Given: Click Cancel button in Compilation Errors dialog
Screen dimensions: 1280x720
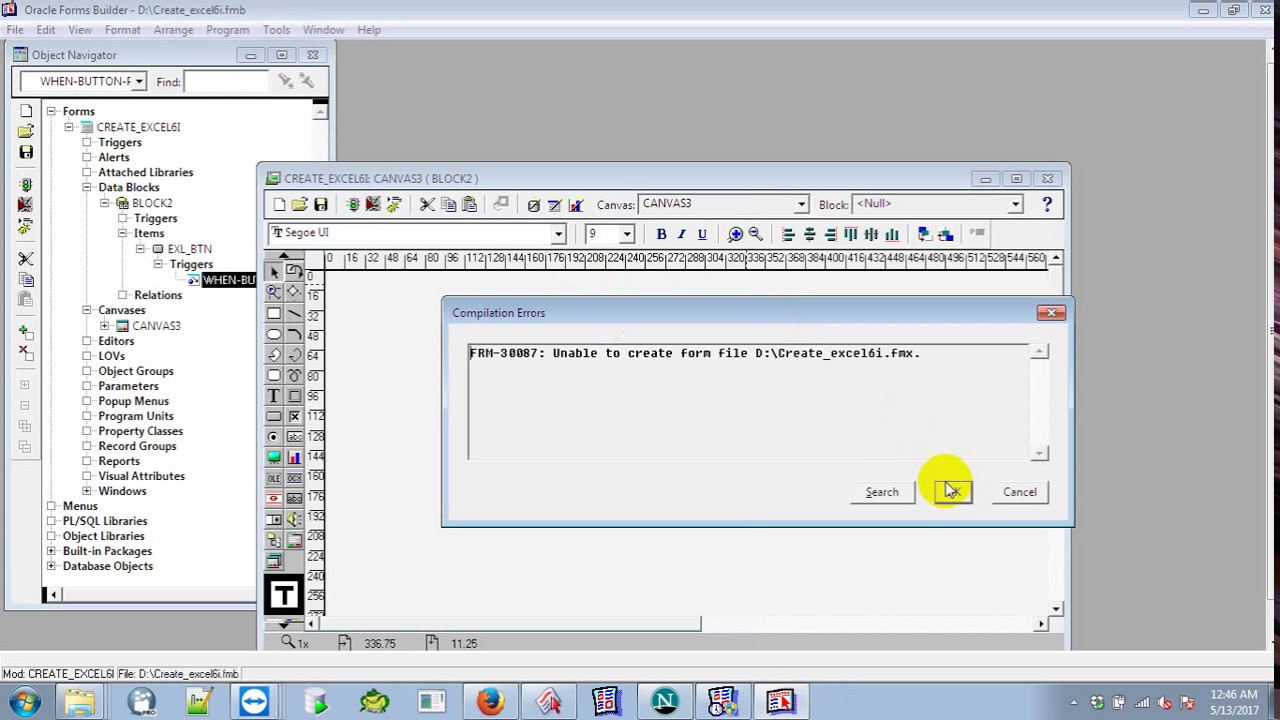Looking at the screenshot, I should tap(1020, 492).
